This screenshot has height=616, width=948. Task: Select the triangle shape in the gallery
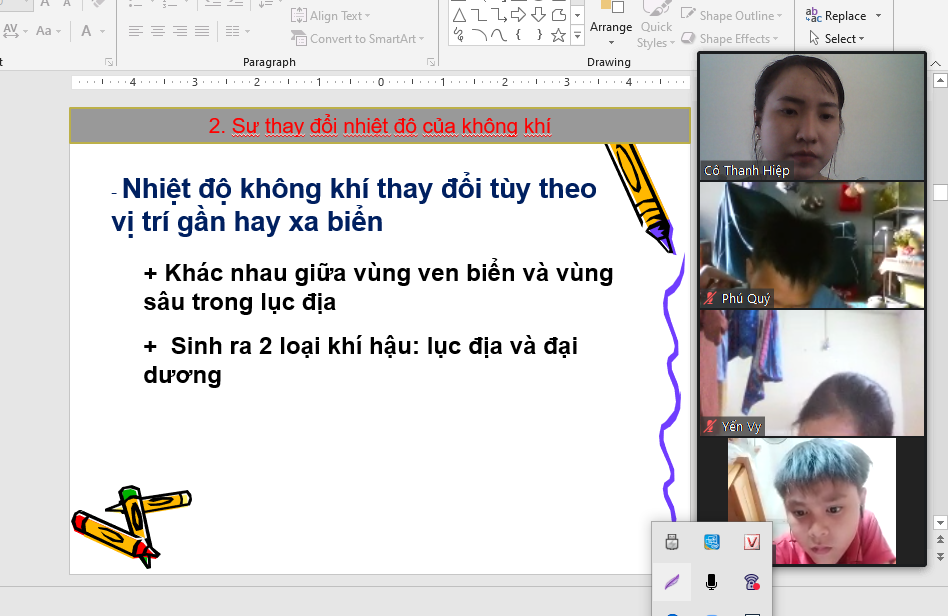[459, 15]
